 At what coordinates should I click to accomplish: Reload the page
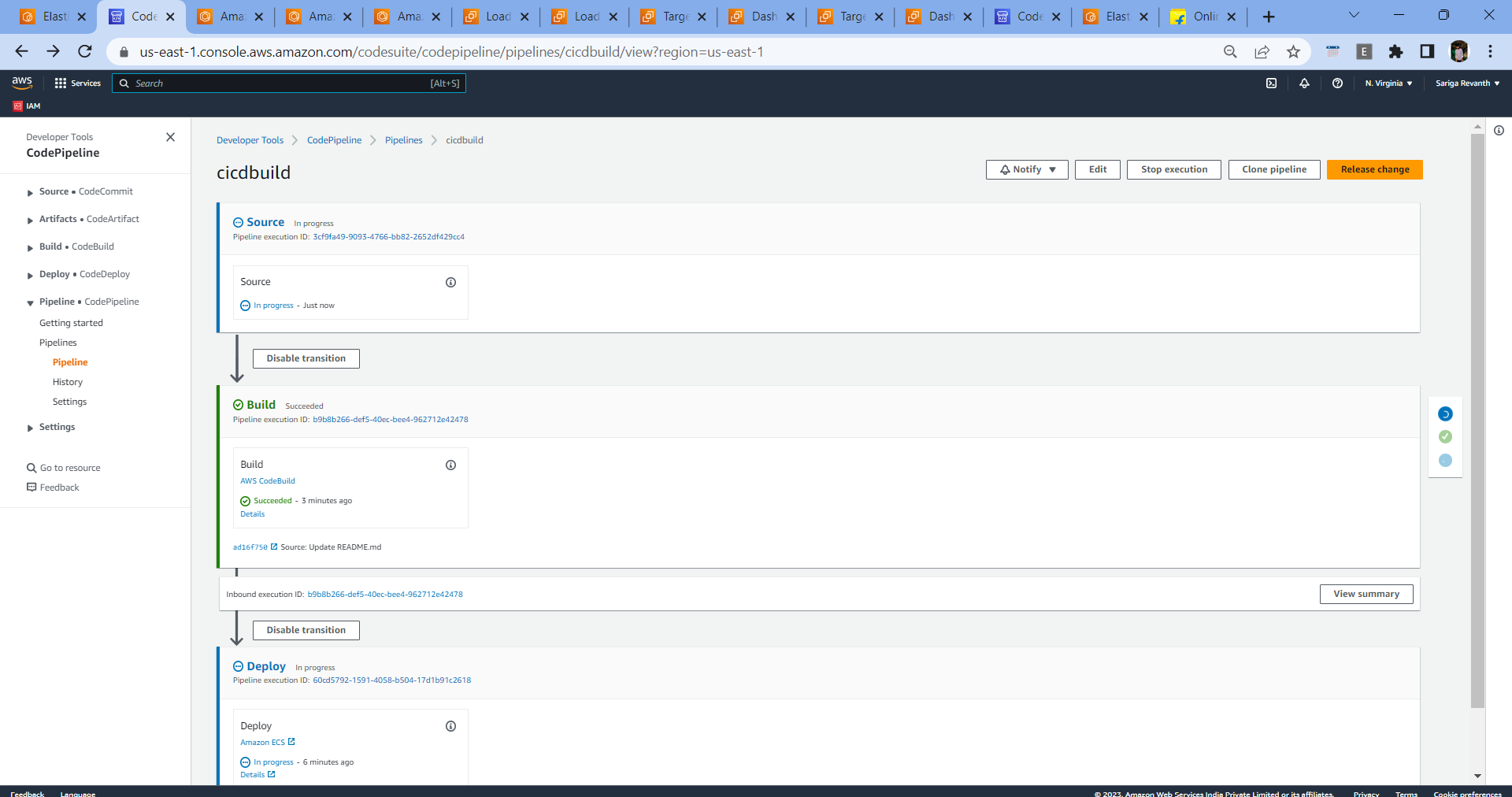point(85,52)
